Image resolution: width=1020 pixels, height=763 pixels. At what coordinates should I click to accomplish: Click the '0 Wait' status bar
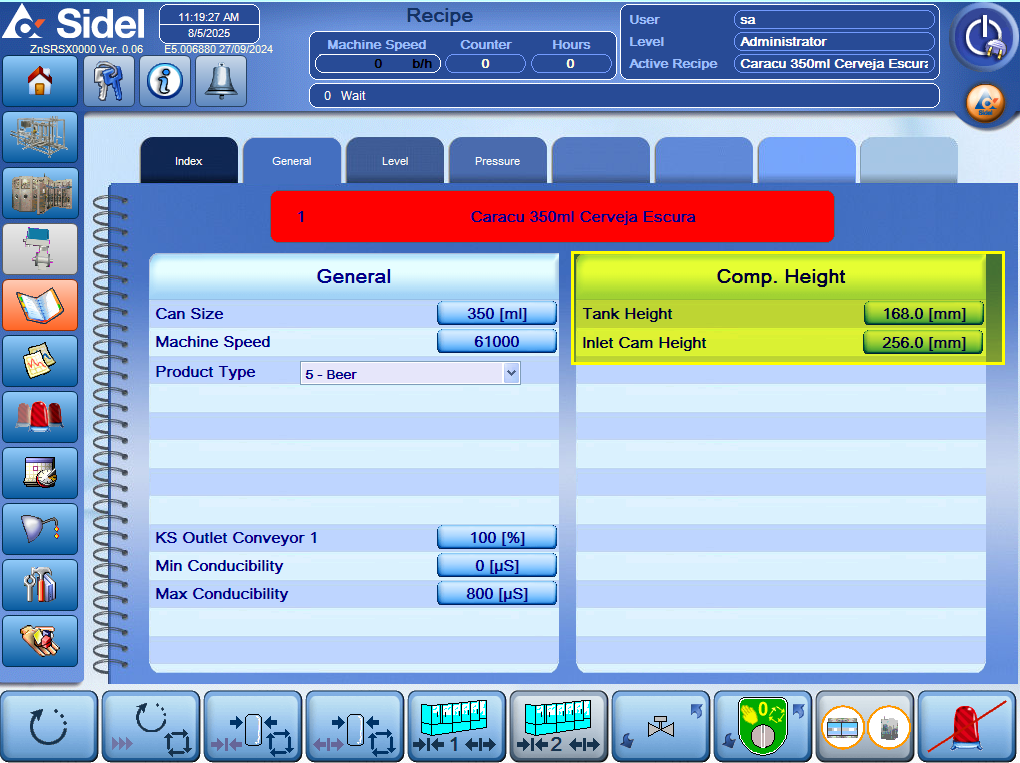pos(624,96)
